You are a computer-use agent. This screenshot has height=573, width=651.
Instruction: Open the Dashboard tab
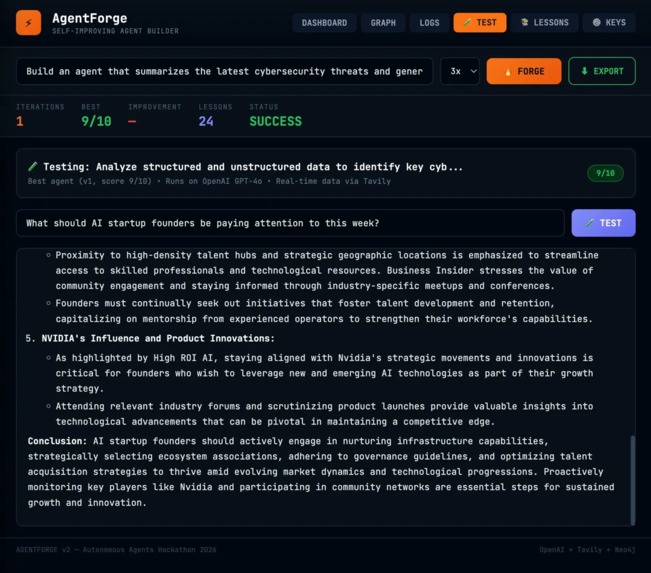[324, 23]
